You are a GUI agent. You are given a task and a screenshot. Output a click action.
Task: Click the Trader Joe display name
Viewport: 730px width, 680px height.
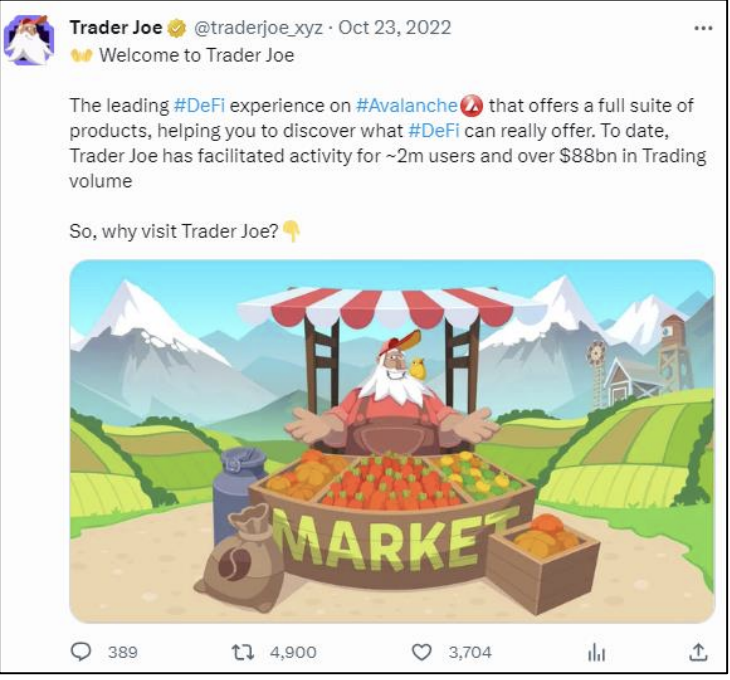coord(116,28)
